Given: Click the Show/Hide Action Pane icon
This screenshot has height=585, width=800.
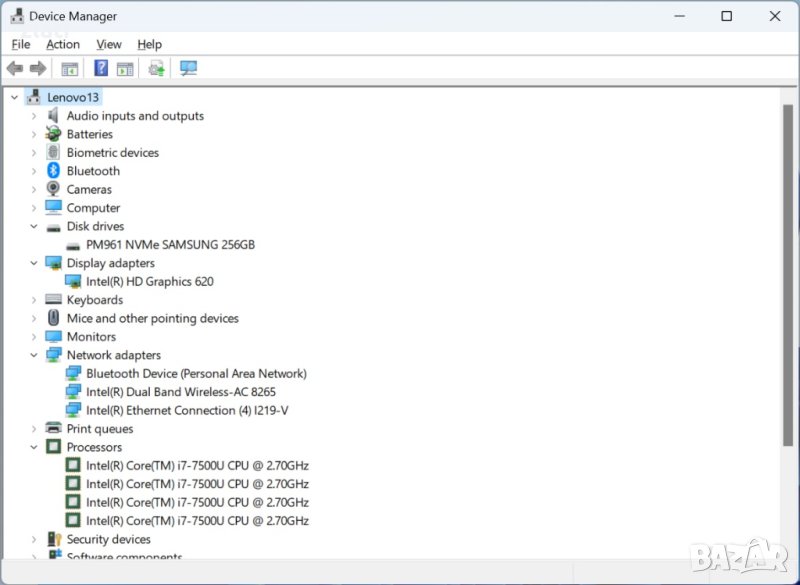Looking at the screenshot, I should click(125, 68).
